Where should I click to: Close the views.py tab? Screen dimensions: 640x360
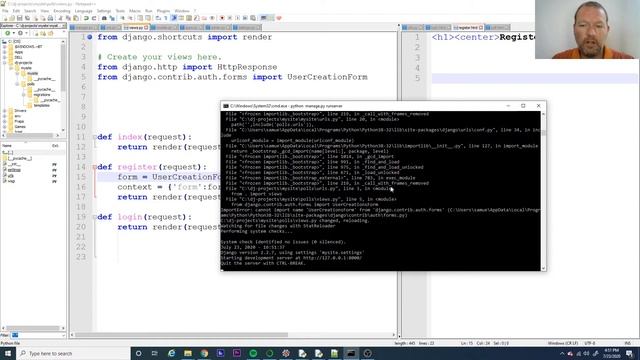(x=146, y=27)
